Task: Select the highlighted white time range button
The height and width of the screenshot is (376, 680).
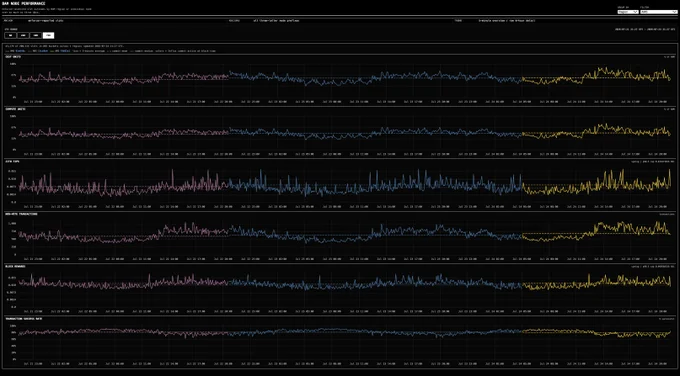Action: tap(49, 36)
